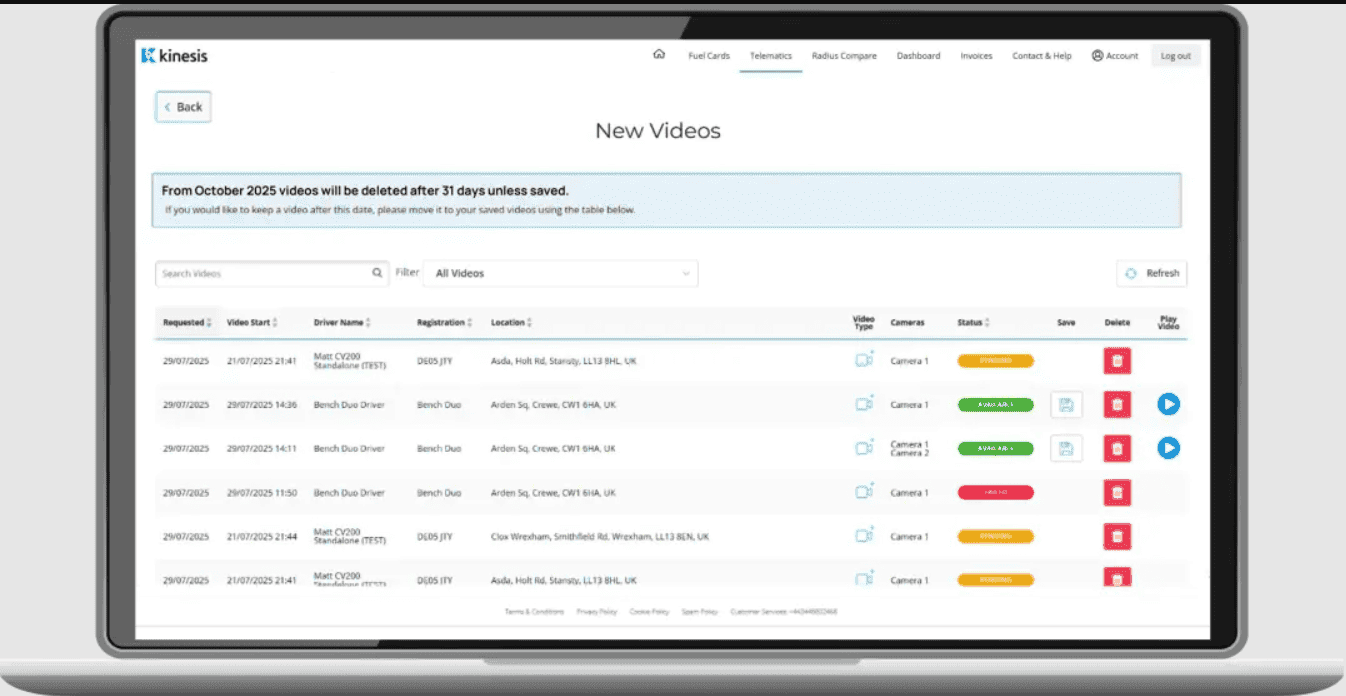Image resolution: width=1346 pixels, height=696 pixels.
Task: Play the Bench Duo 14:11 video
Action: tap(1168, 449)
